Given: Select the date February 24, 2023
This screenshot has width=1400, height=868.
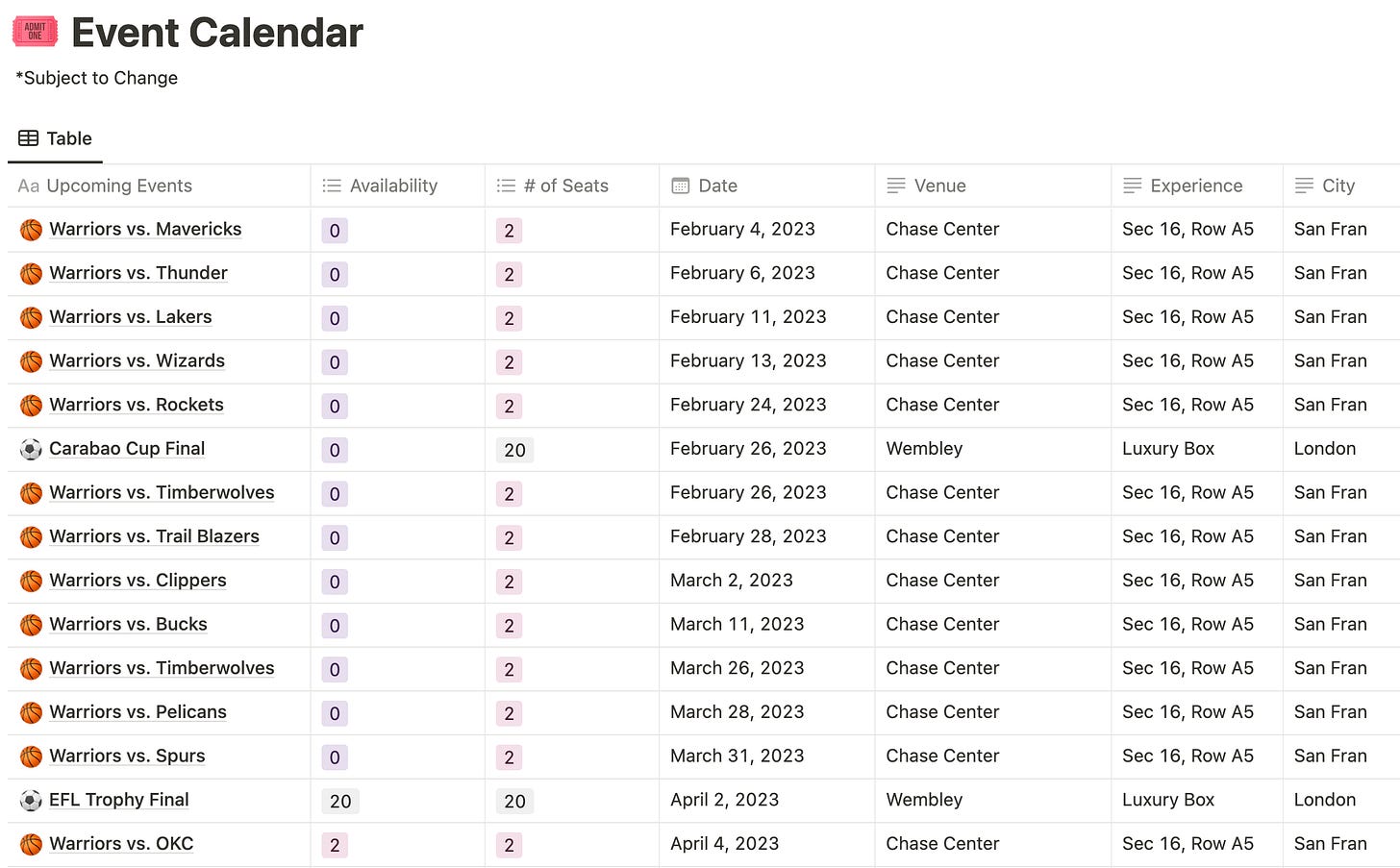Looking at the screenshot, I should point(748,405).
